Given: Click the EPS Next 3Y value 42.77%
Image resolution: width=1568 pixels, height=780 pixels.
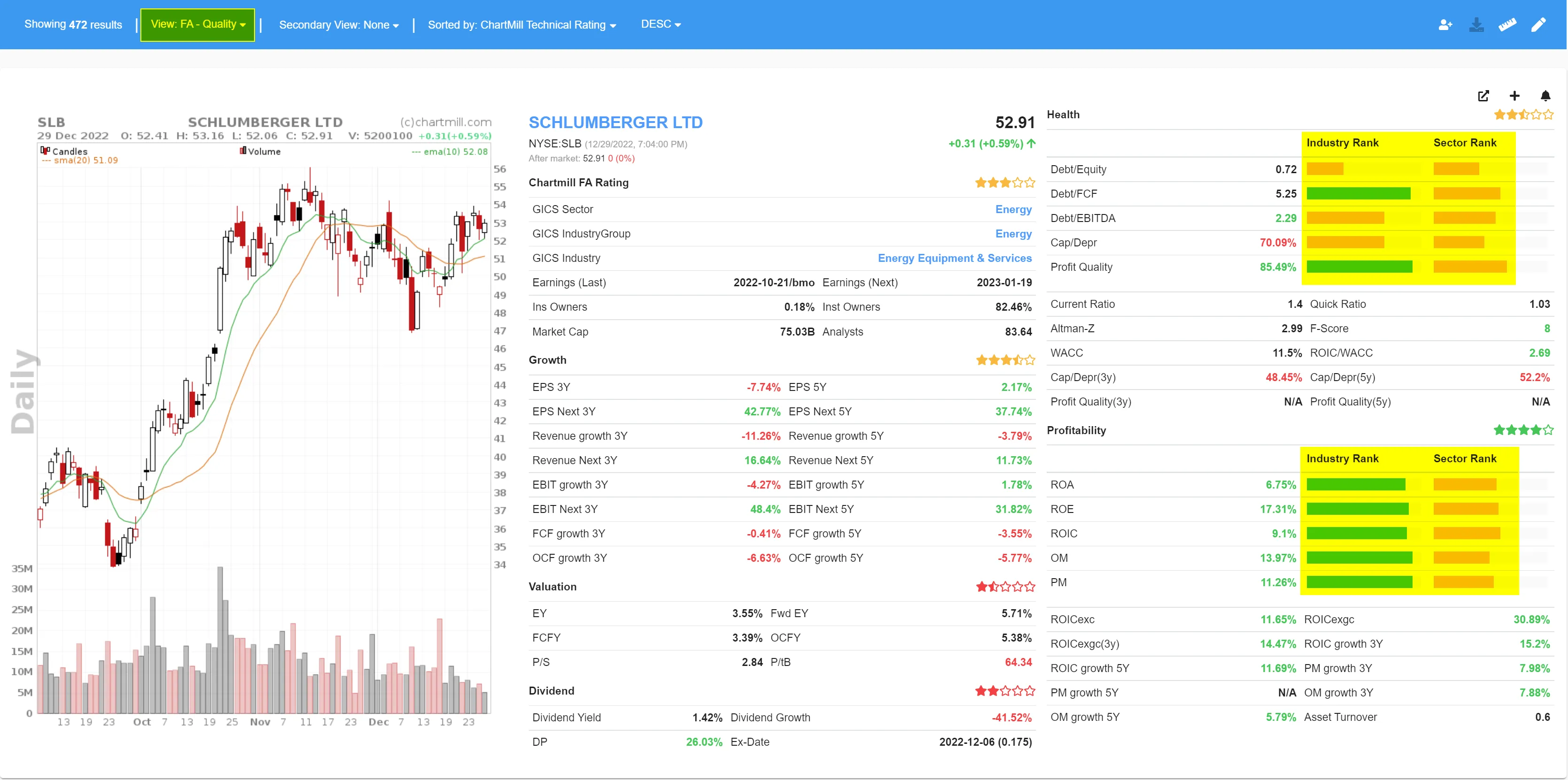Looking at the screenshot, I should 762,411.
